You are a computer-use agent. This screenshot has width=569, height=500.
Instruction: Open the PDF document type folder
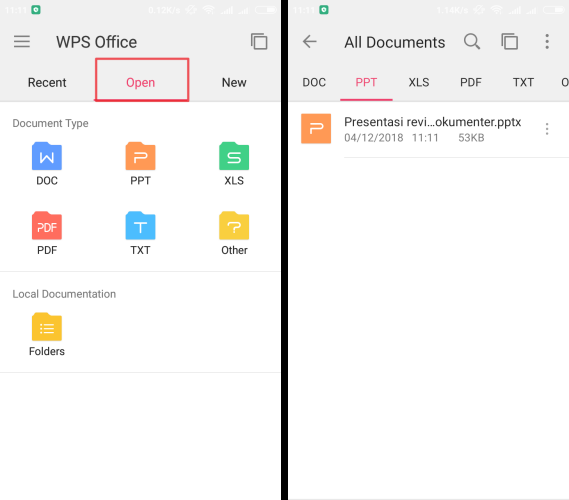pyautogui.click(x=47, y=234)
